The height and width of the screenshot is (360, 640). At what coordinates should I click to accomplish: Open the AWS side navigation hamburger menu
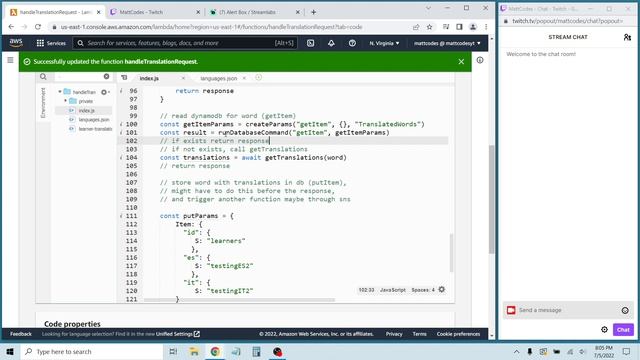pyautogui.click(x=10, y=60)
